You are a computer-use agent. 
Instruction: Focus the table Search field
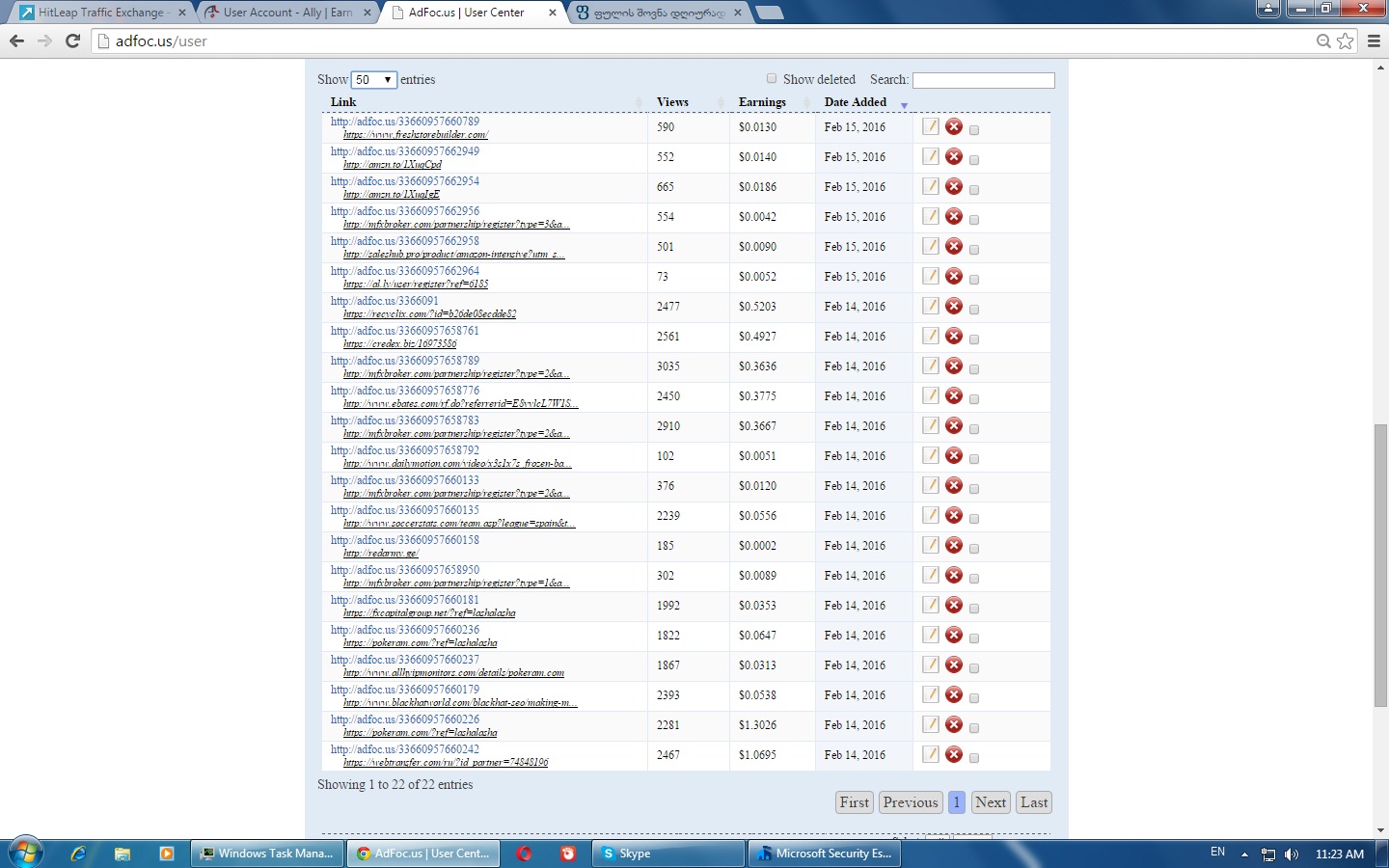click(984, 80)
